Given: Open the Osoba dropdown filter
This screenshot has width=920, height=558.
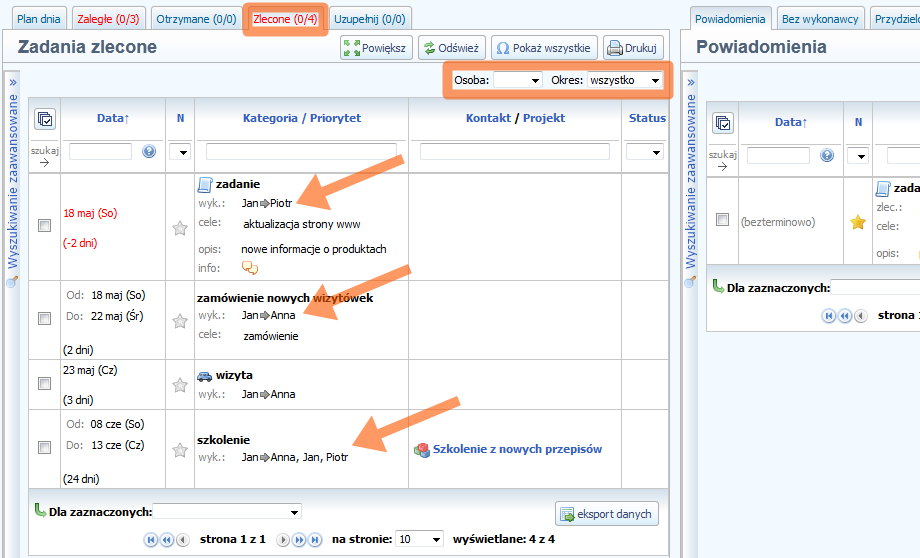Looking at the screenshot, I should (517, 80).
